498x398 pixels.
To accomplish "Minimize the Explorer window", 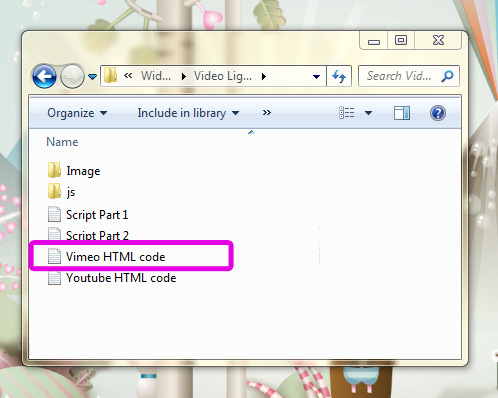I will point(374,41).
